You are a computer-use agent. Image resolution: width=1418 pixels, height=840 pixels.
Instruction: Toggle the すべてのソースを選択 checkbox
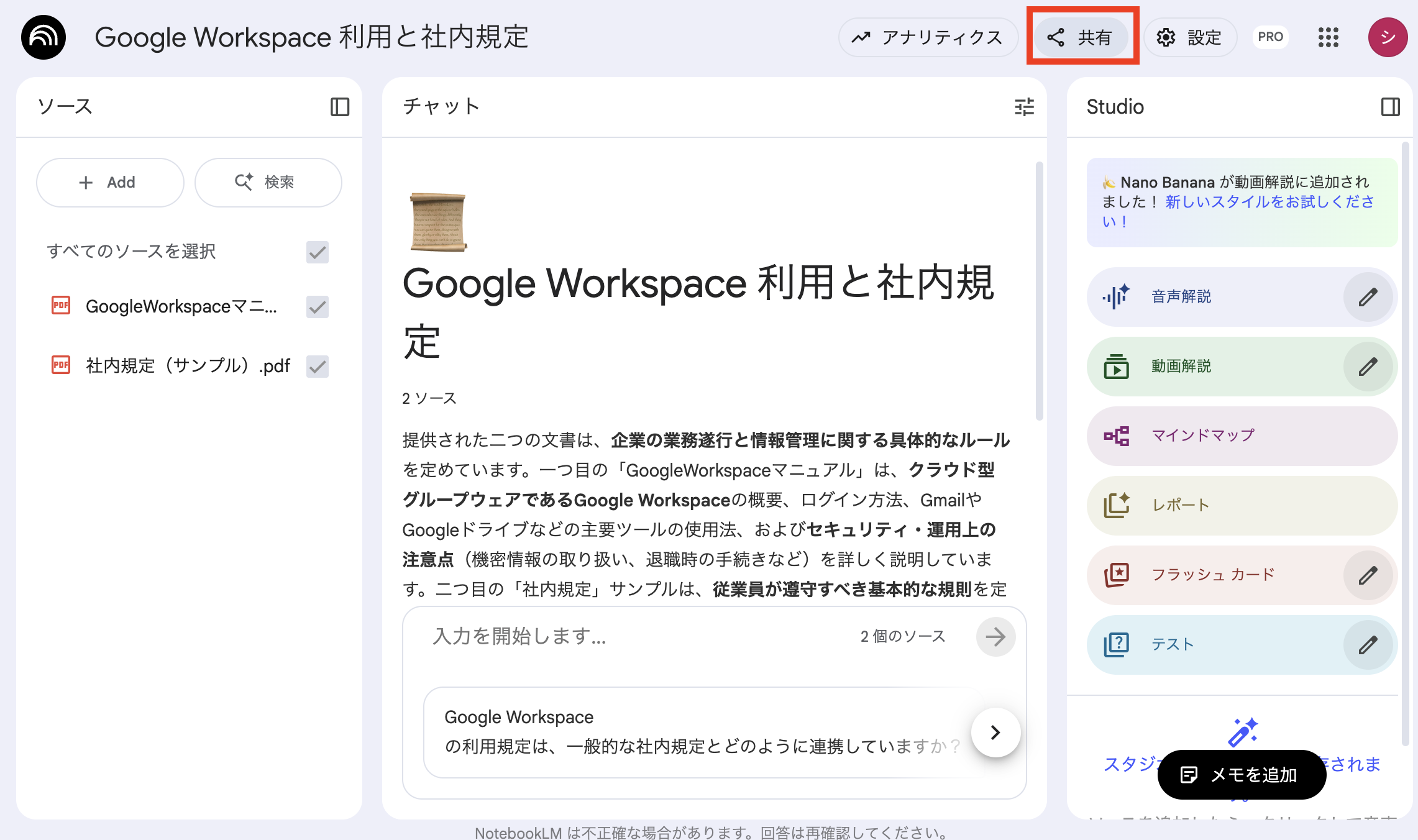317,252
